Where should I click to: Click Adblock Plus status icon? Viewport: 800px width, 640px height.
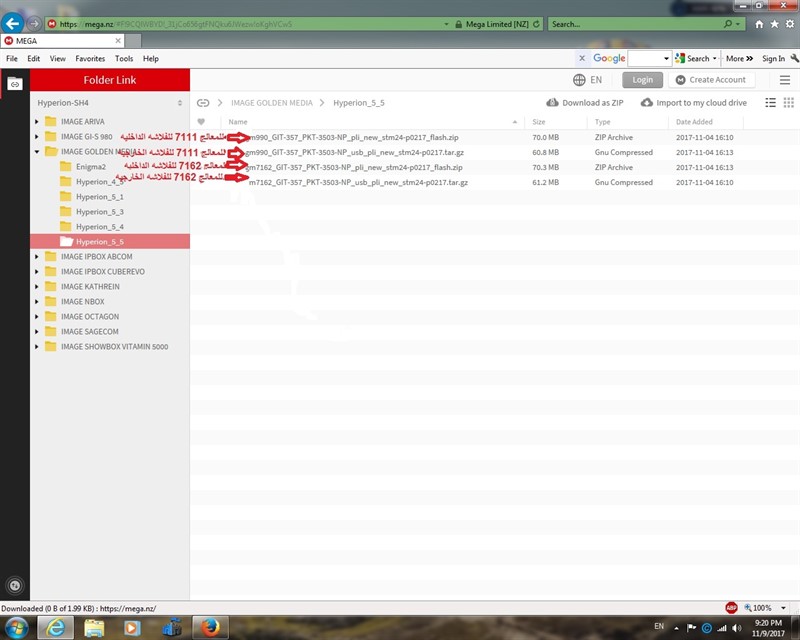[x=731, y=608]
